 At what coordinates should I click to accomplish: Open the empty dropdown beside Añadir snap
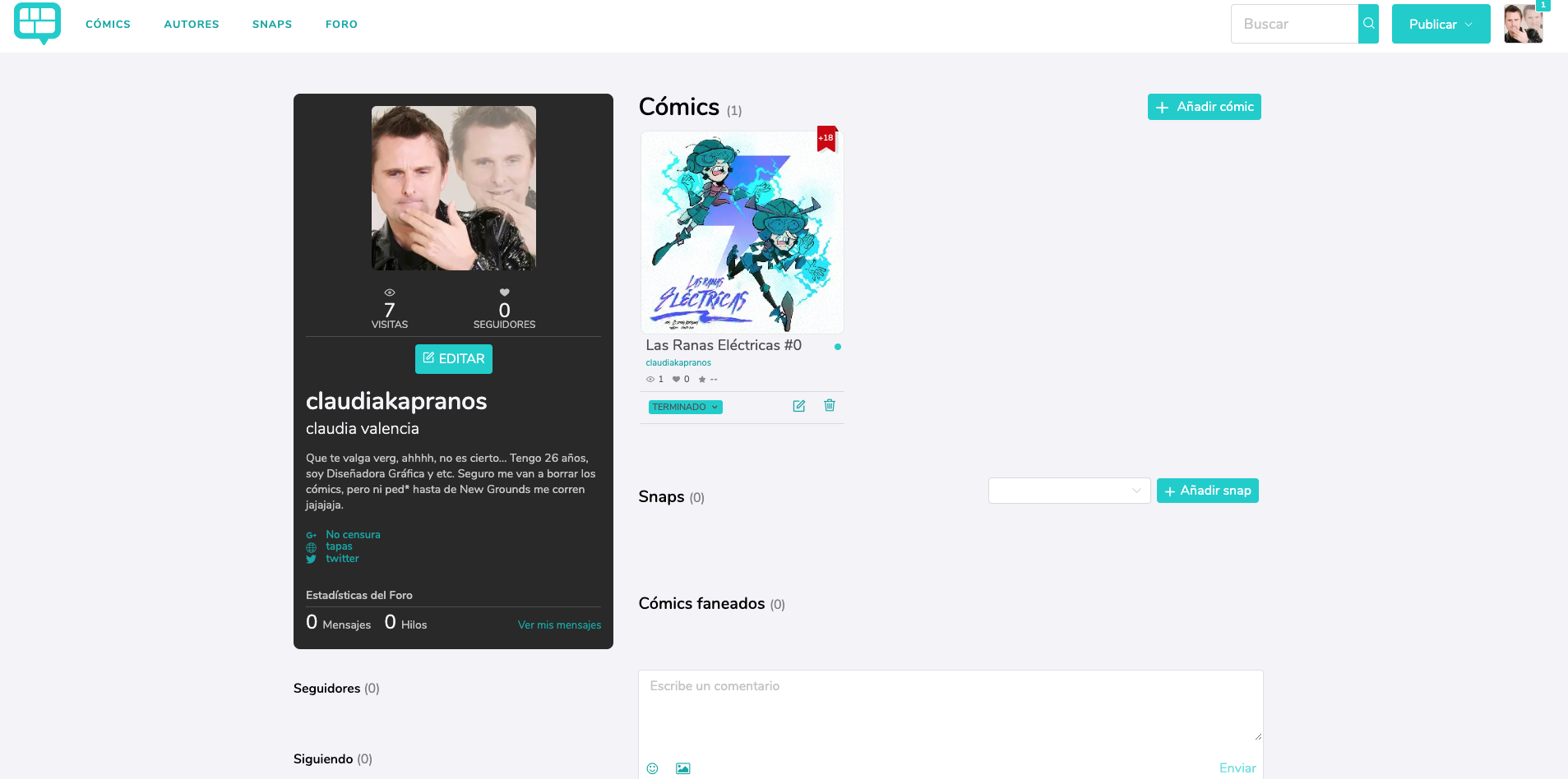[x=1069, y=491]
